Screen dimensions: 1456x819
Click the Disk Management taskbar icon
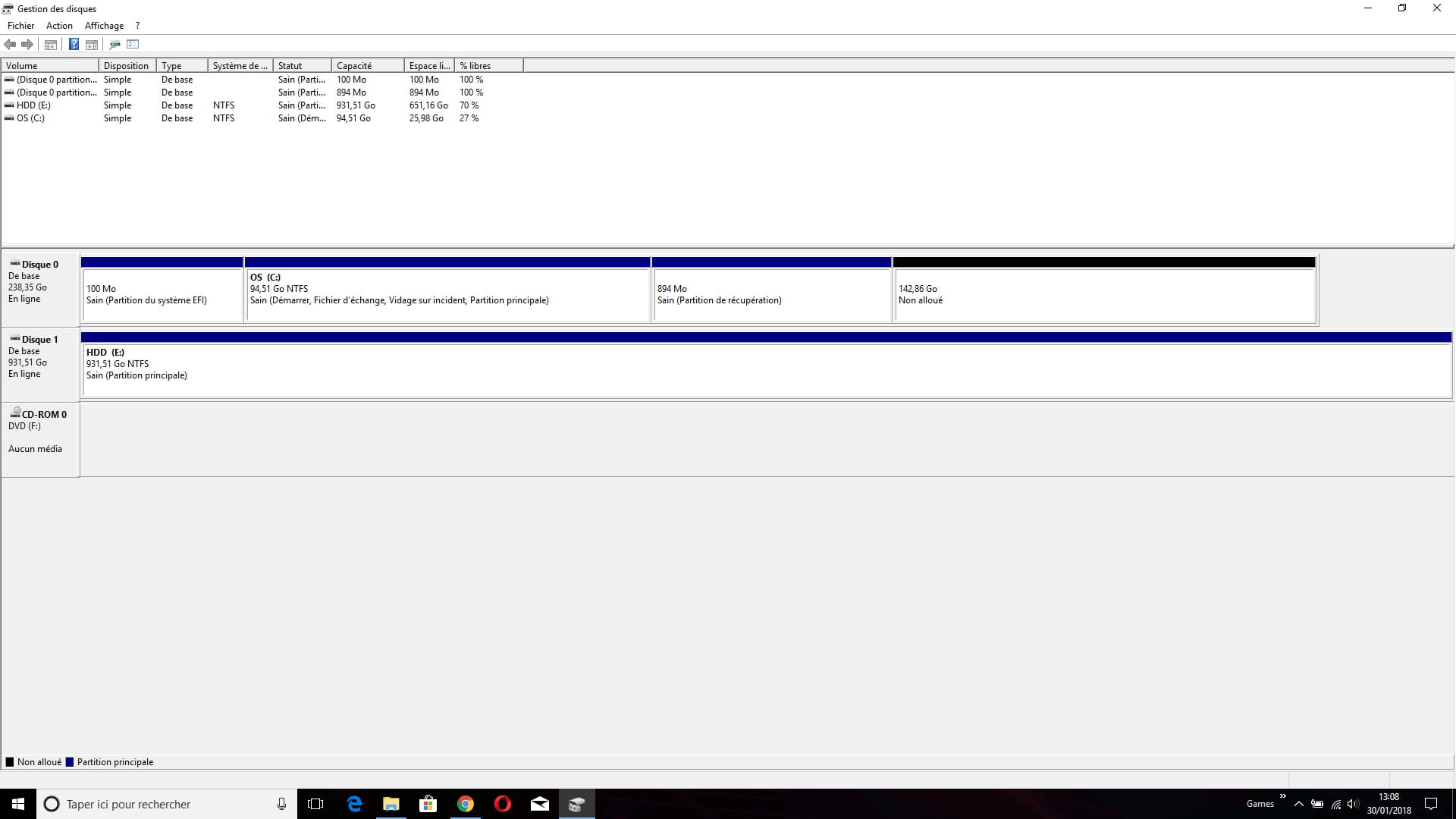tap(576, 804)
